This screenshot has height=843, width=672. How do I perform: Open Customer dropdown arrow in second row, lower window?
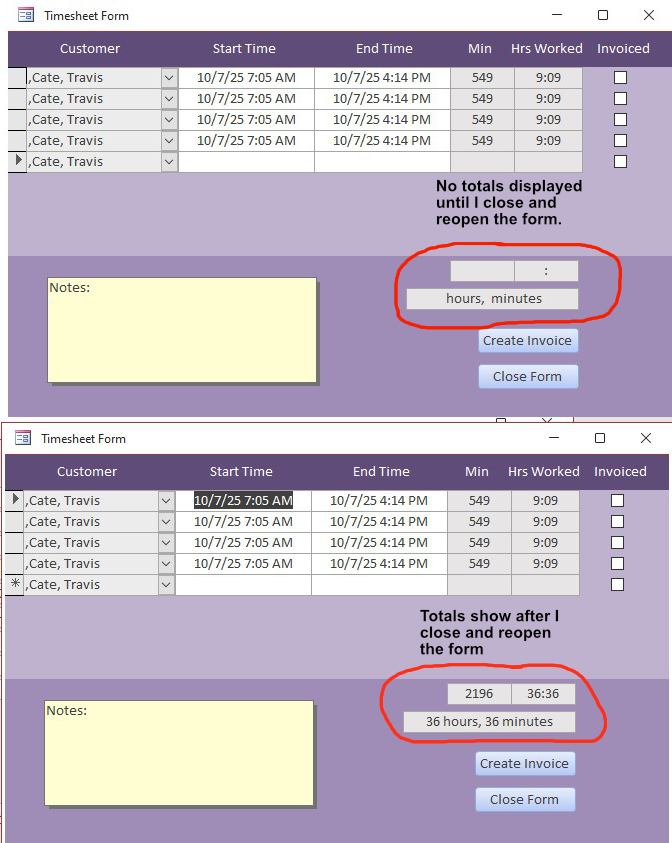(x=166, y=521)
